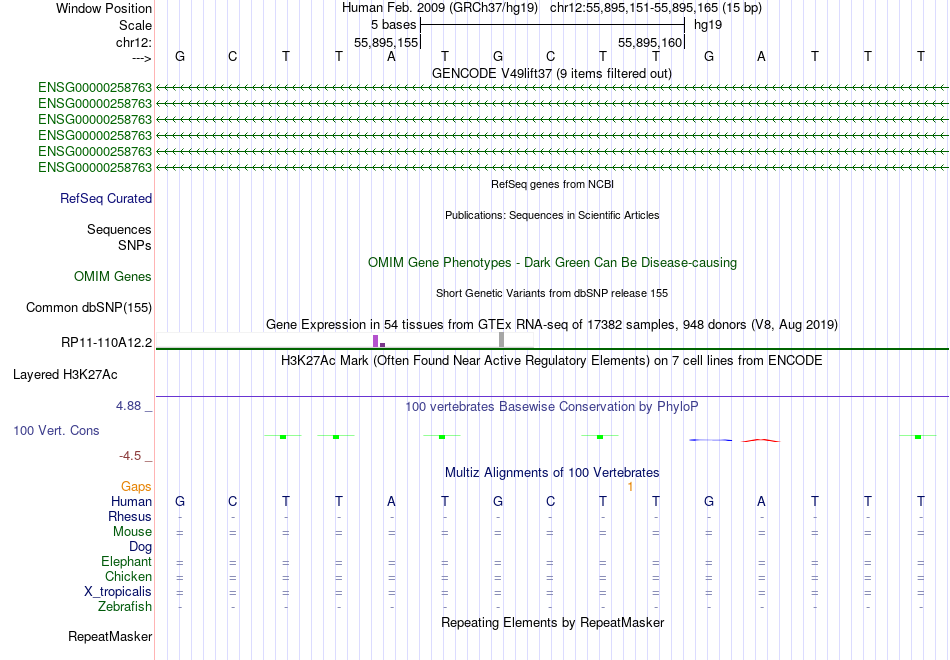The width and height of the screenshot is (950, 660).
Task: Click the orange gap marker 1
Action: pyautogui.click(x=631, y=487)
